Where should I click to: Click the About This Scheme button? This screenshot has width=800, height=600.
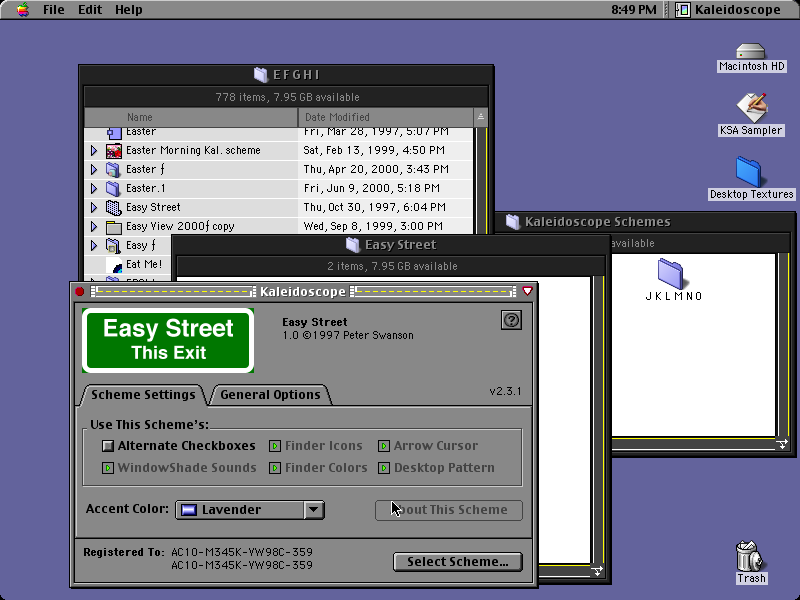[449, 510]
